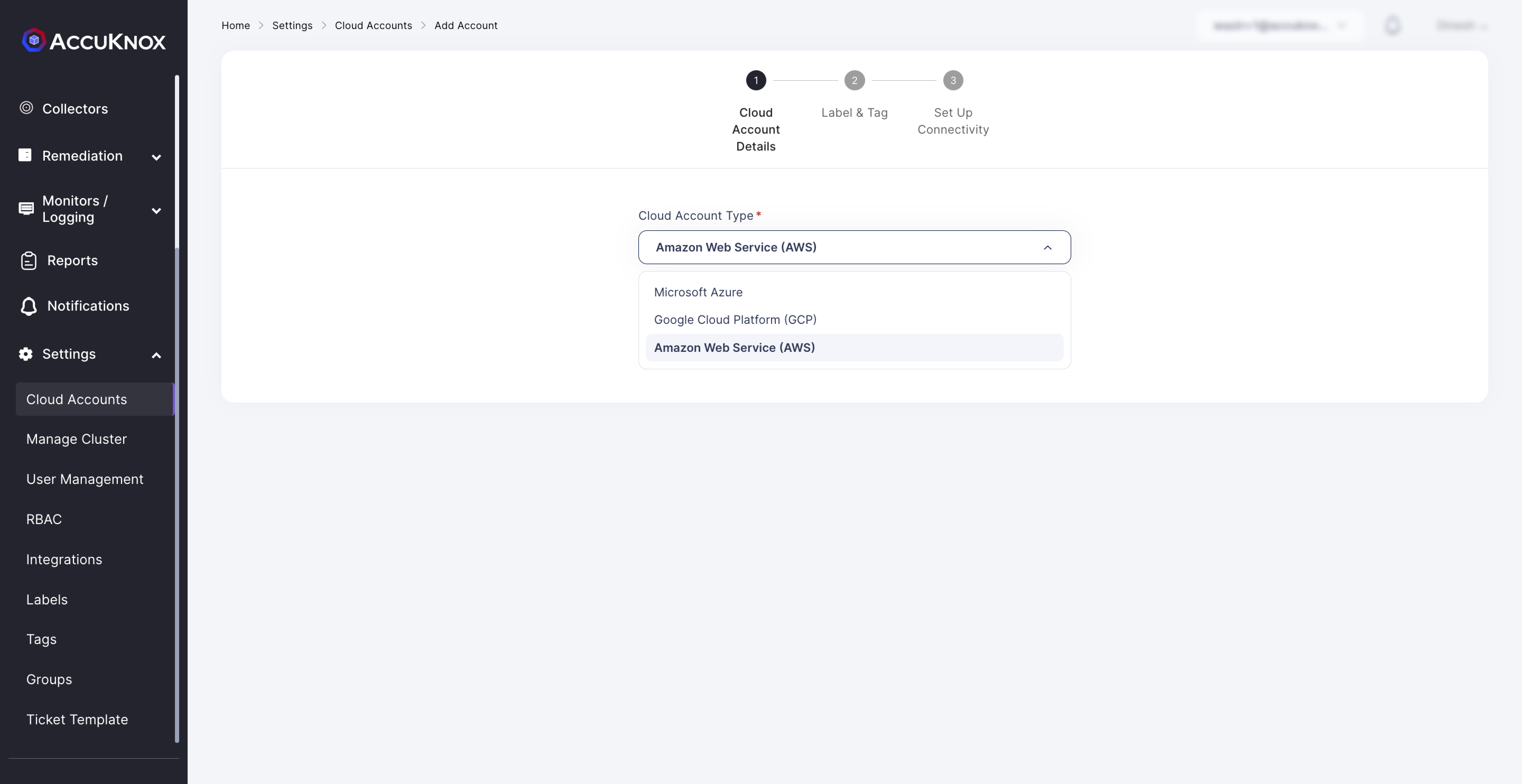This screenshot has width=1522, height=784.
Task: Open the notification bell in top header
Action: (x=1393, y=25)
